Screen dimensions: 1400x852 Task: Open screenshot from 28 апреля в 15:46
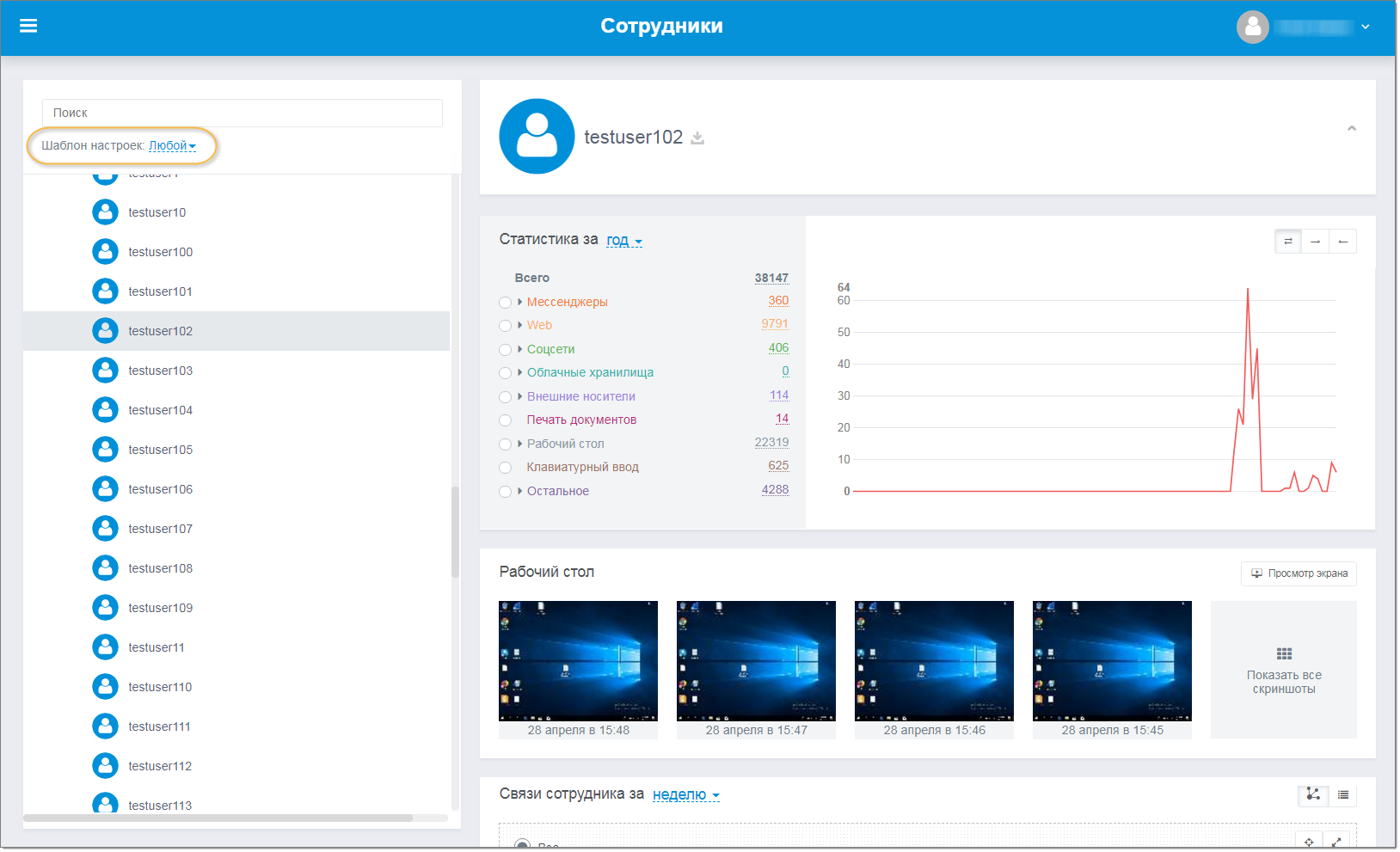[x=934, y=660]
